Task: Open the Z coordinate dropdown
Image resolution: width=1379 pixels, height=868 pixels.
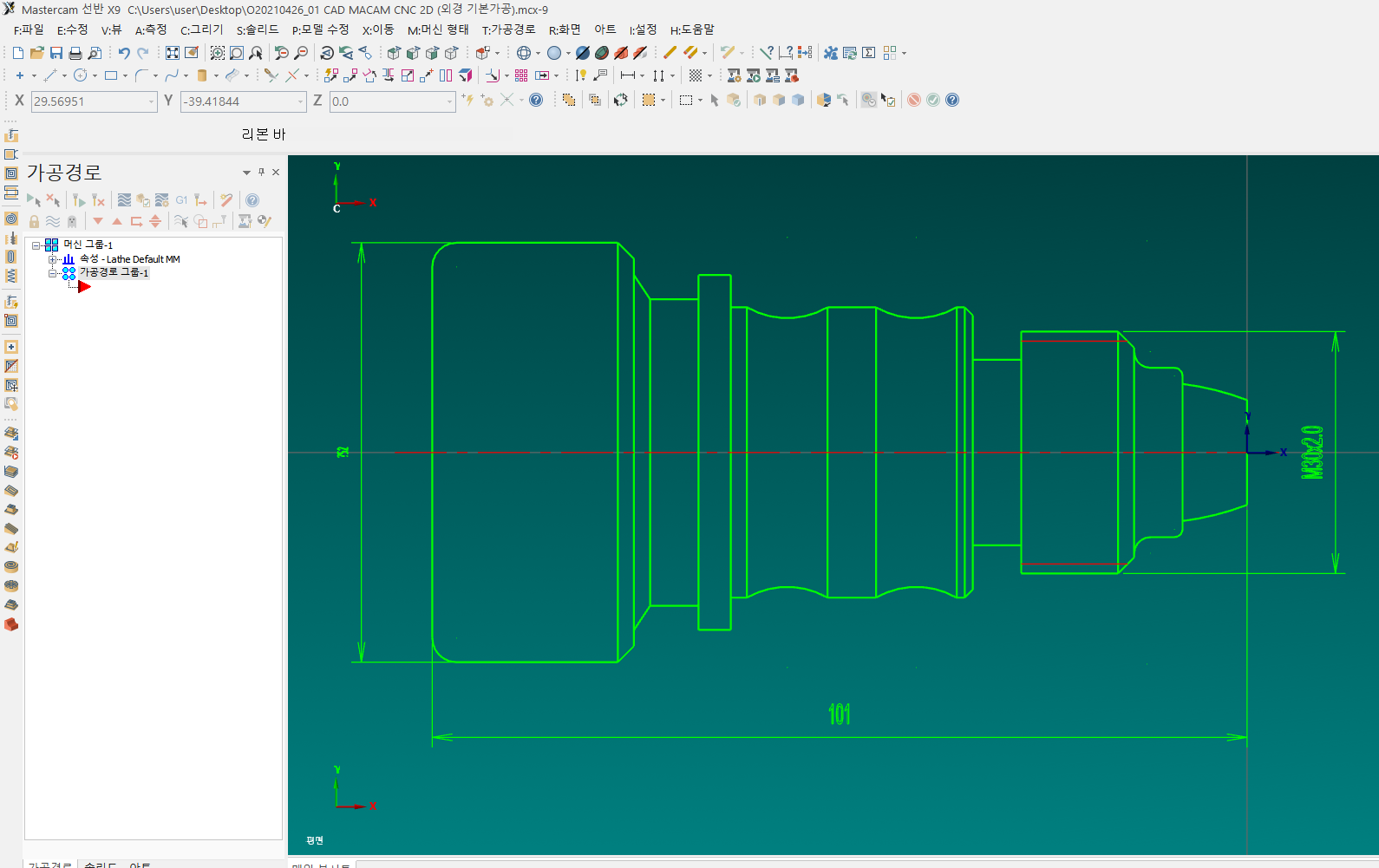Action: point(449,101)
